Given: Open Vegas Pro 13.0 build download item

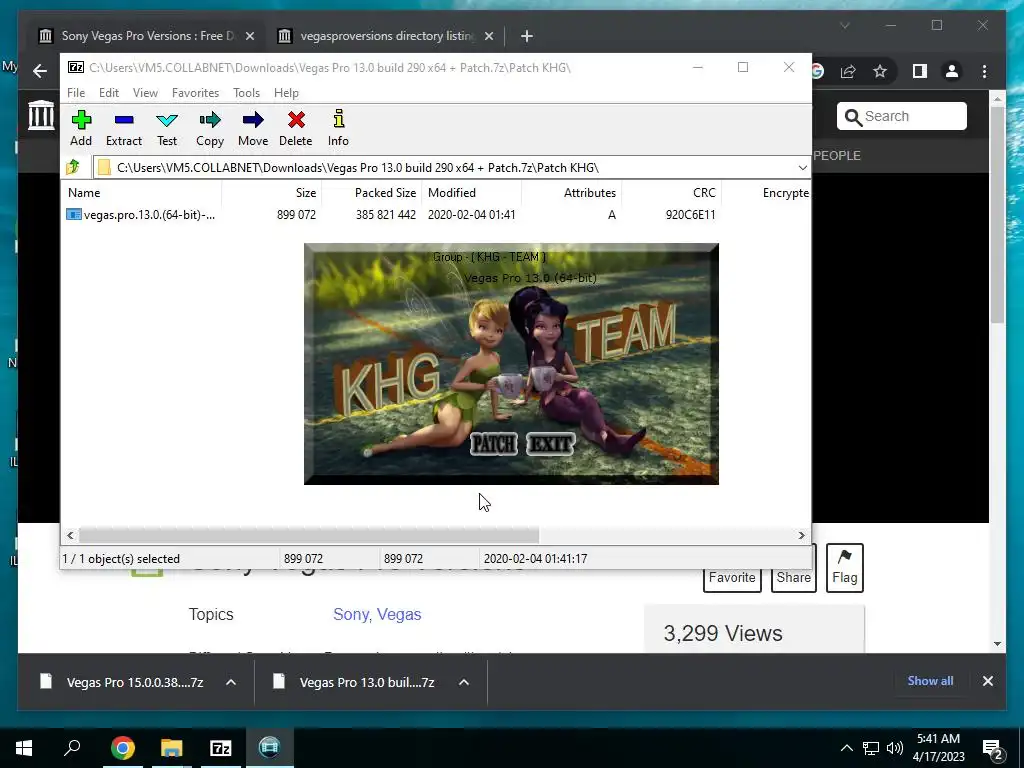Looking at the screenshot, I should [355, 682].
